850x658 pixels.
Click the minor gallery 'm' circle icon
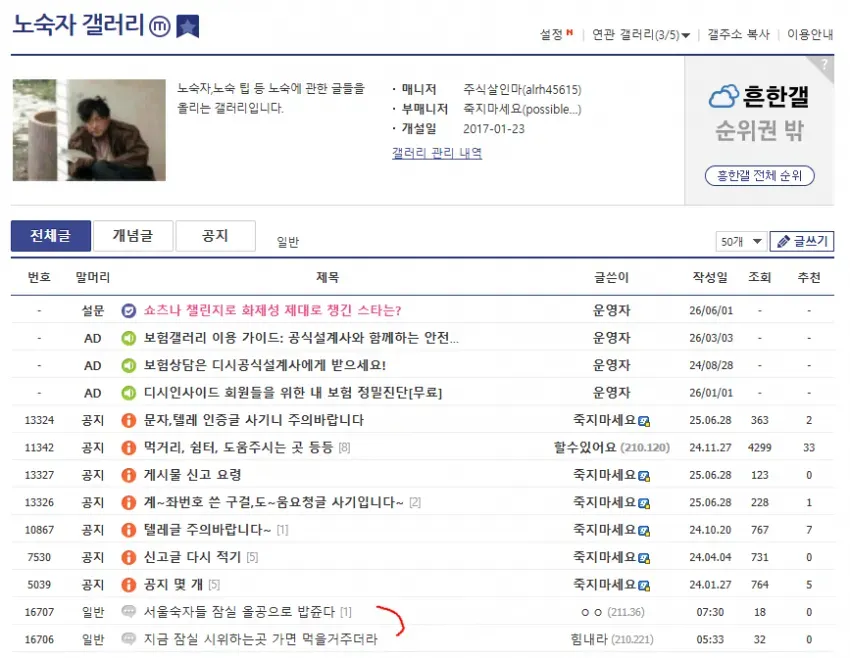pos(160,27)
